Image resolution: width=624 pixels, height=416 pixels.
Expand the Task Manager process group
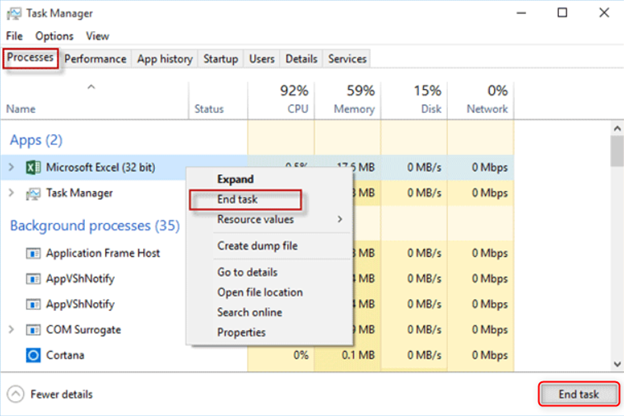pos(12,193)
